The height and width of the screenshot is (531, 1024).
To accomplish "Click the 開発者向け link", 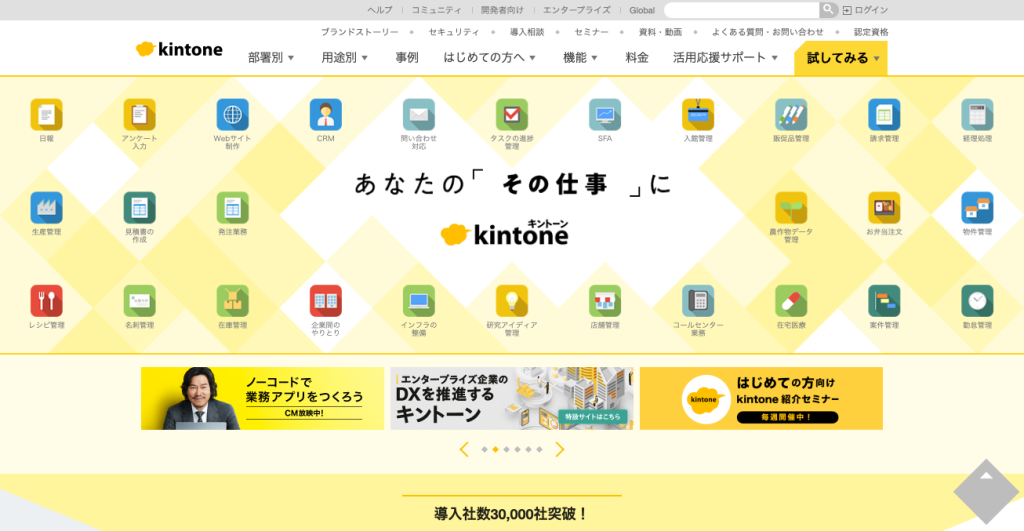I will [502, 10].
